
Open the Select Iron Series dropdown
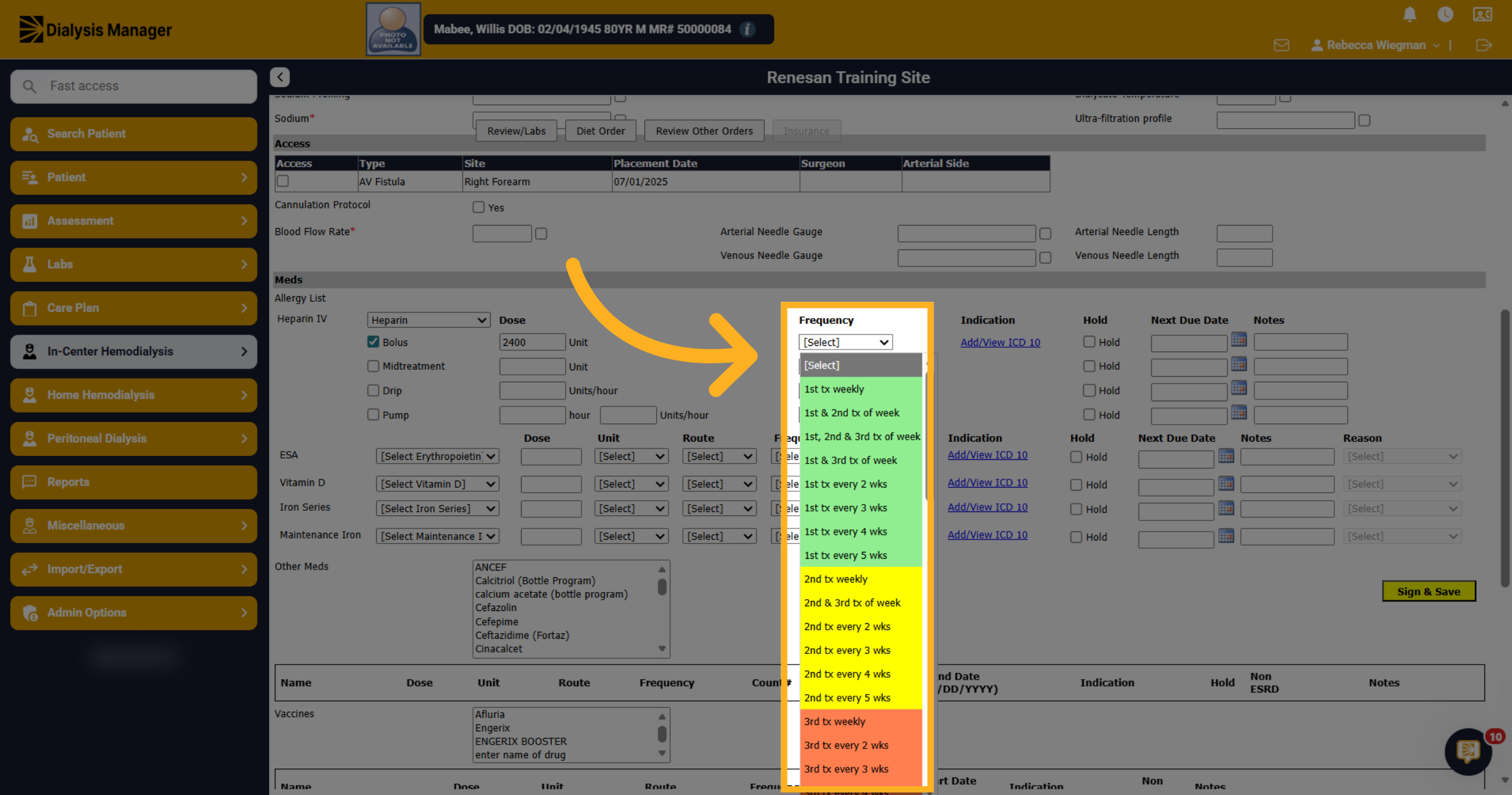pyautogui.click(x=437, y=508)
